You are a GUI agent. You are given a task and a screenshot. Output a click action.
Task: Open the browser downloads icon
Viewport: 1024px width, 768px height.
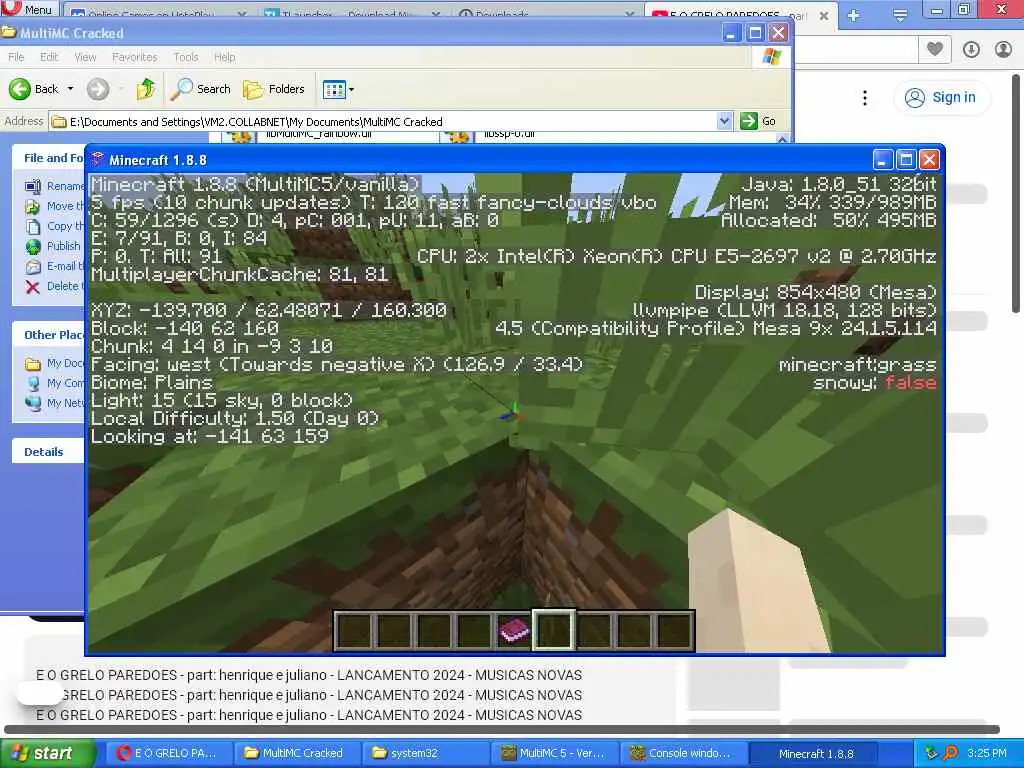point(971,49)
